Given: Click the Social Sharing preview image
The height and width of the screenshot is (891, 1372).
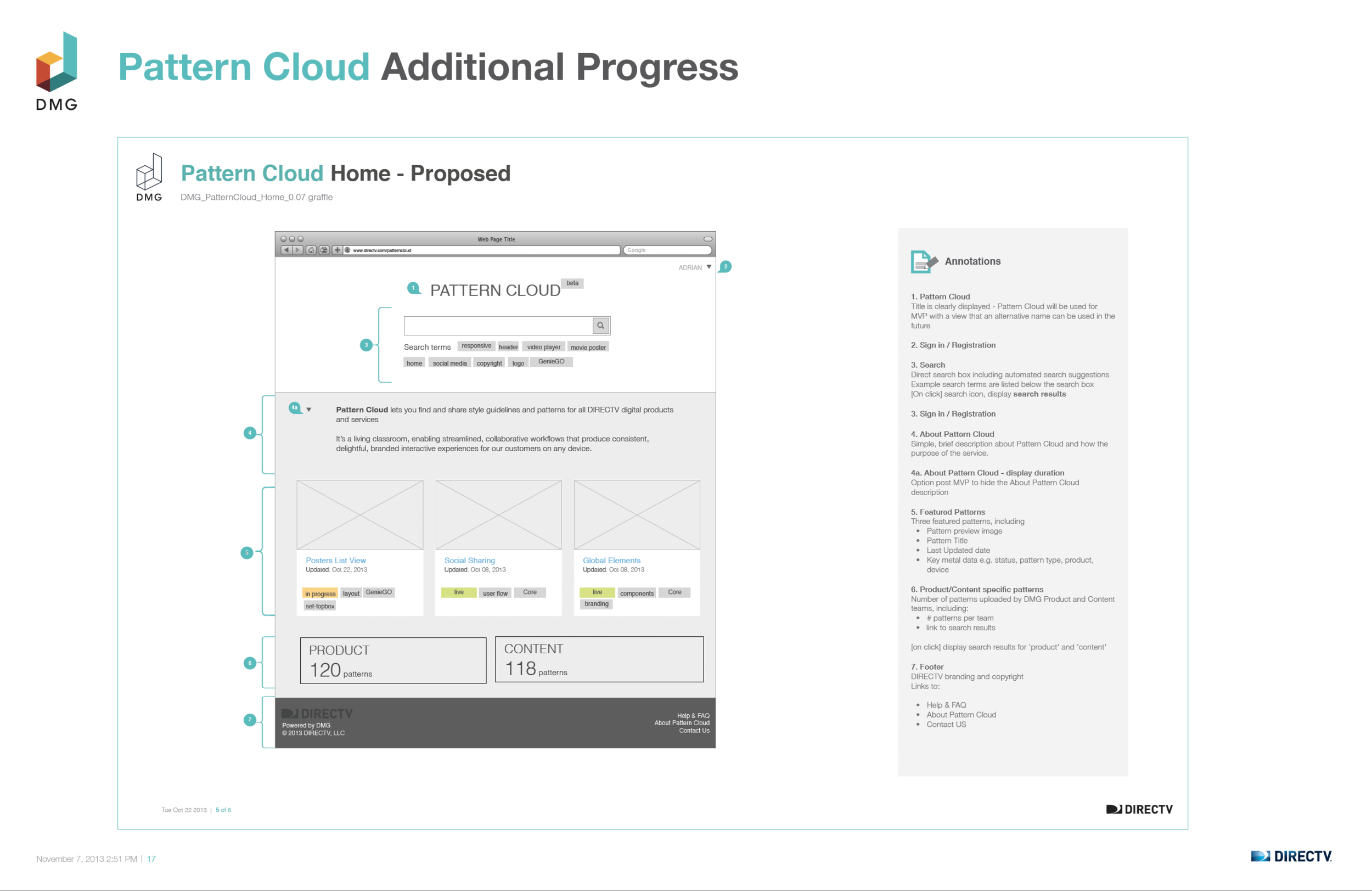Looking at the screenshot, I should (x=499, y=515).
